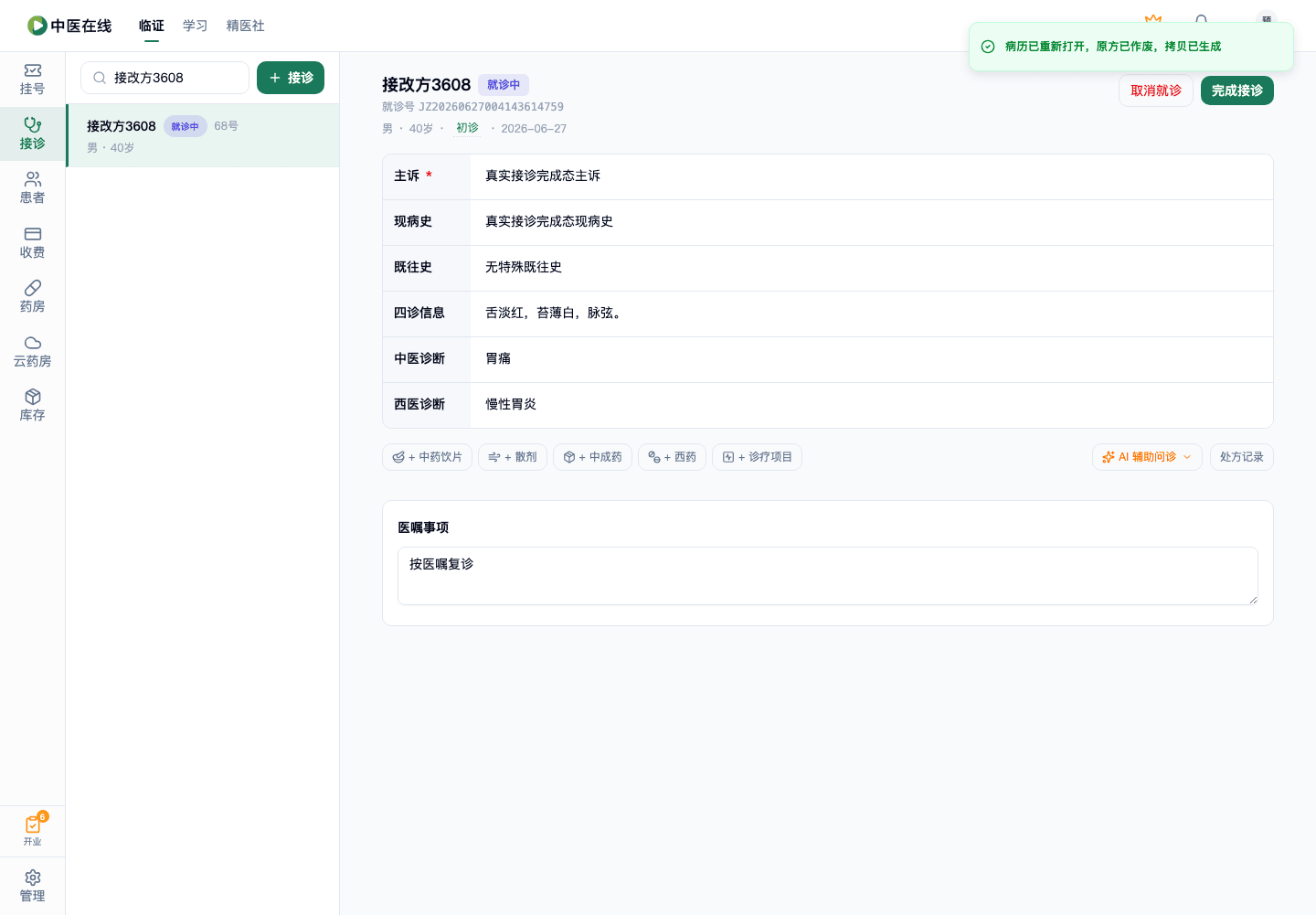1316x915 pixels.
Task: Click the 医嘱事项 textarea
Action: point(828,576)
